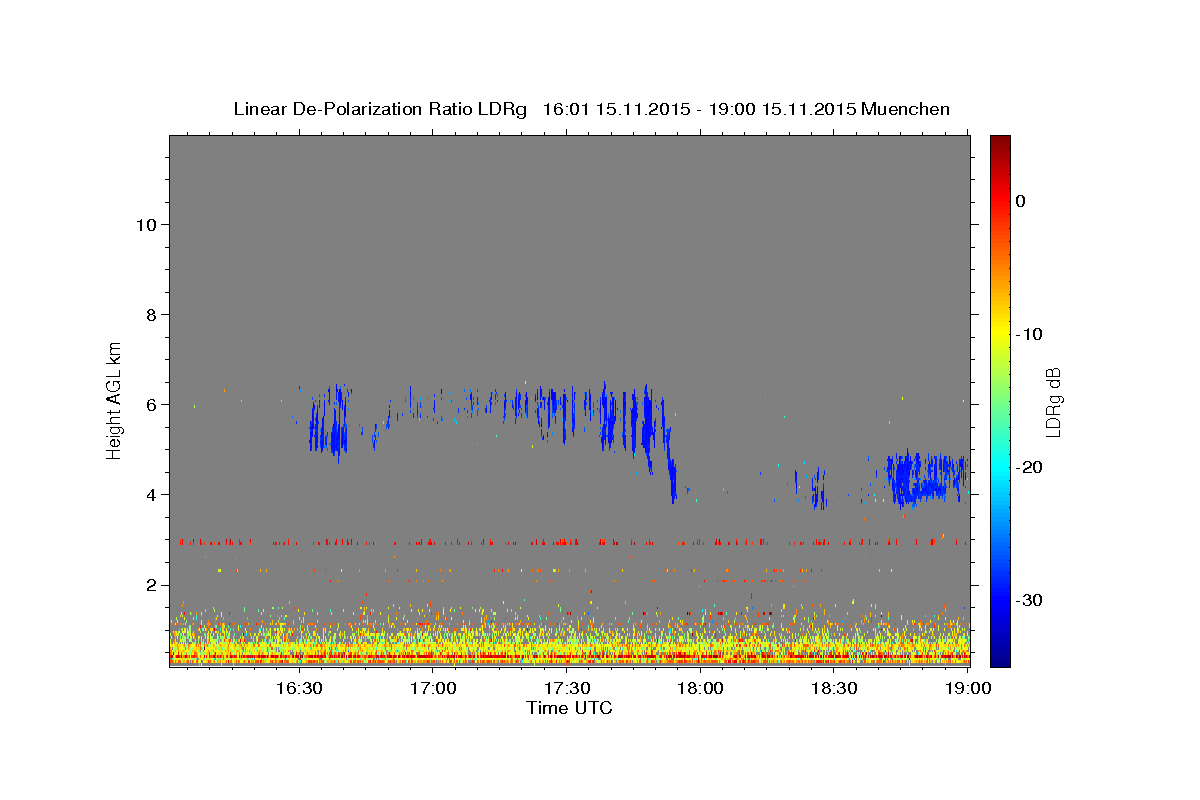Click the height tick label 6

point(150,405)
